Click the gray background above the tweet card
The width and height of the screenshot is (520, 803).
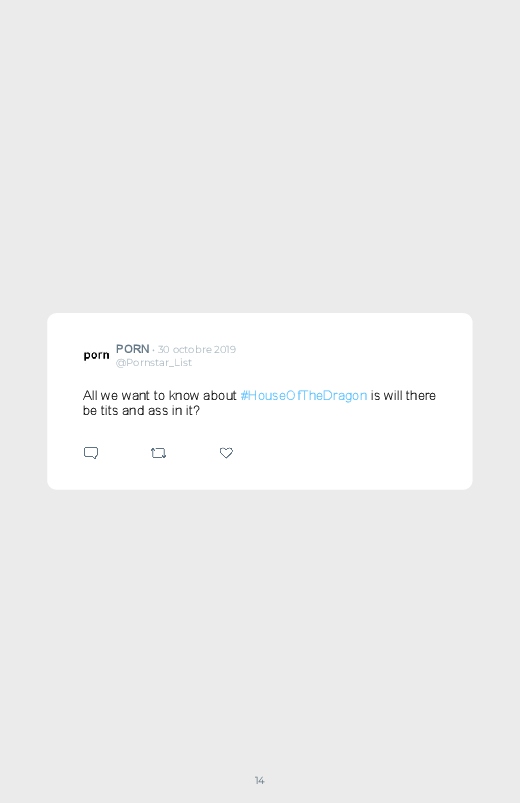(x=260, y=154)
